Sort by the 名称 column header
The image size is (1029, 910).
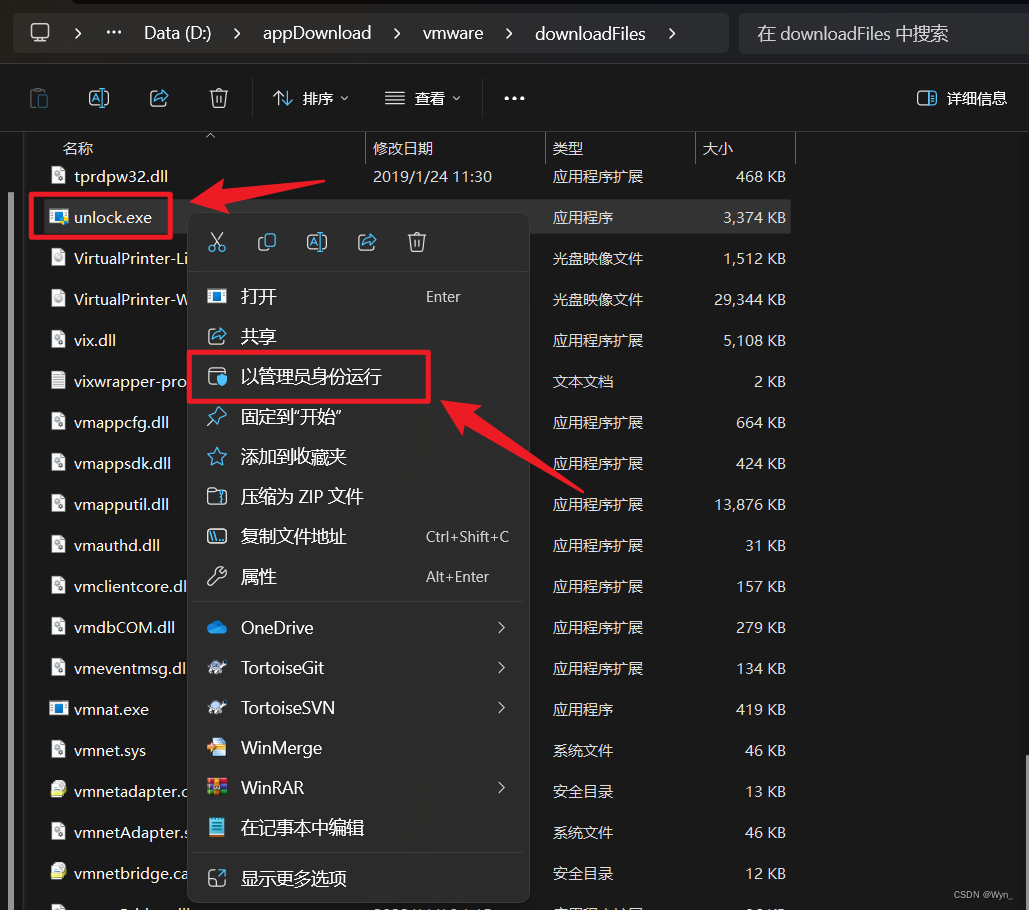point(78,148)
